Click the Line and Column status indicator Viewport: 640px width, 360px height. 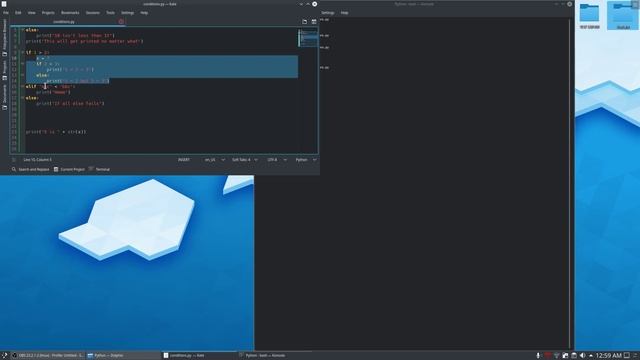coord(38,160)
